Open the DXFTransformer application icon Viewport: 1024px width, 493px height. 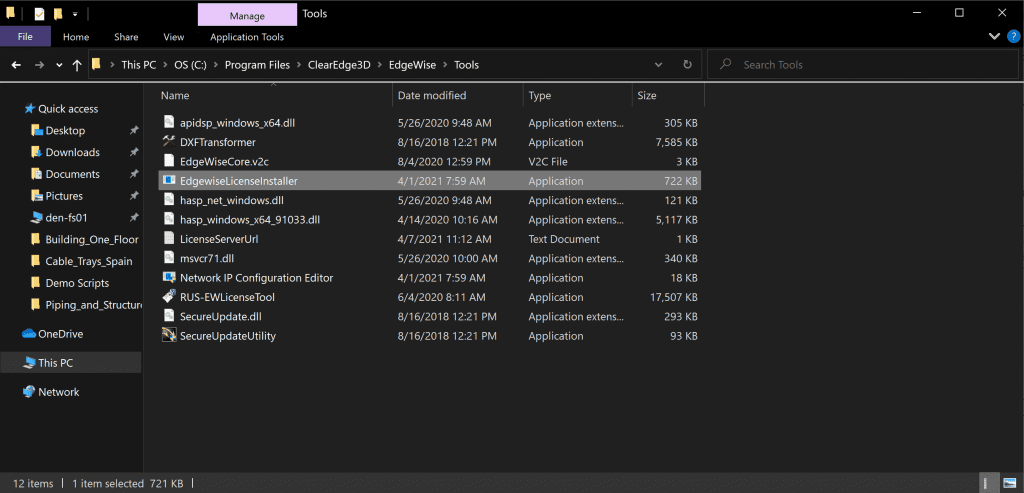point(169,142)
